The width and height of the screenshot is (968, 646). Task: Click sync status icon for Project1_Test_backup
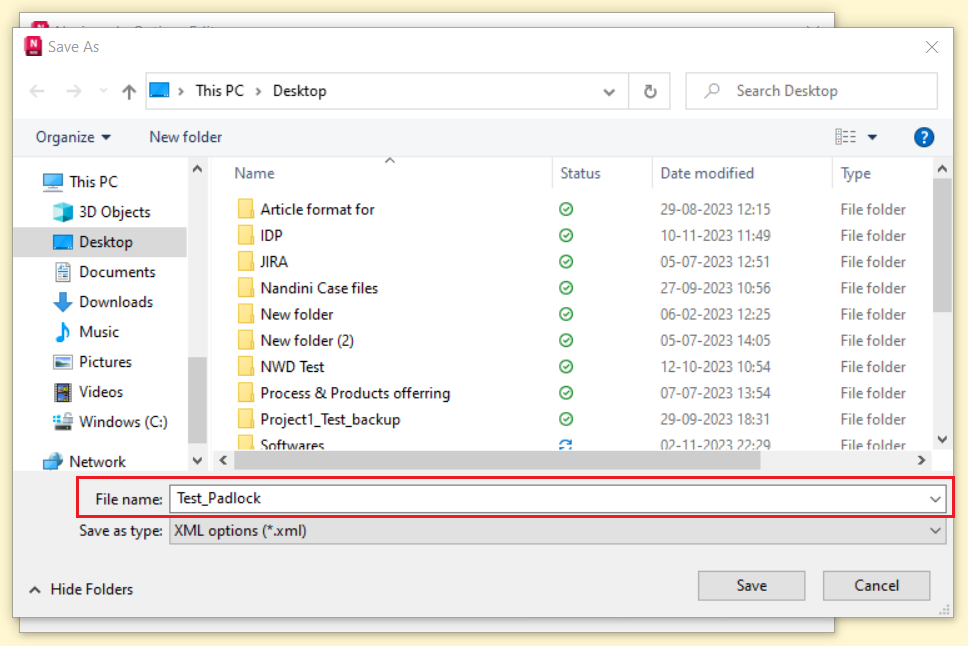pyautogui.click(x=565, y=419)
